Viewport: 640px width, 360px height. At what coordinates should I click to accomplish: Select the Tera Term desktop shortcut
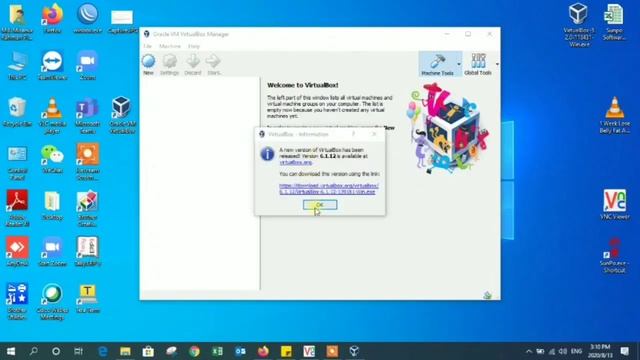click(87, 298)
